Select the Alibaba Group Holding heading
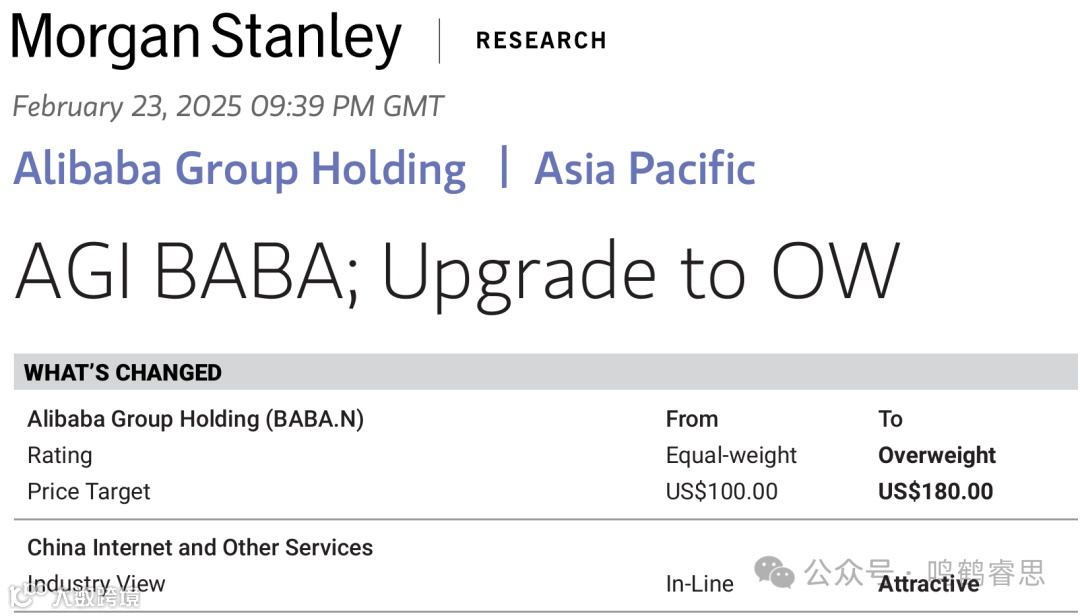This screenshot has width=1080, height=616. coord(240,170)
